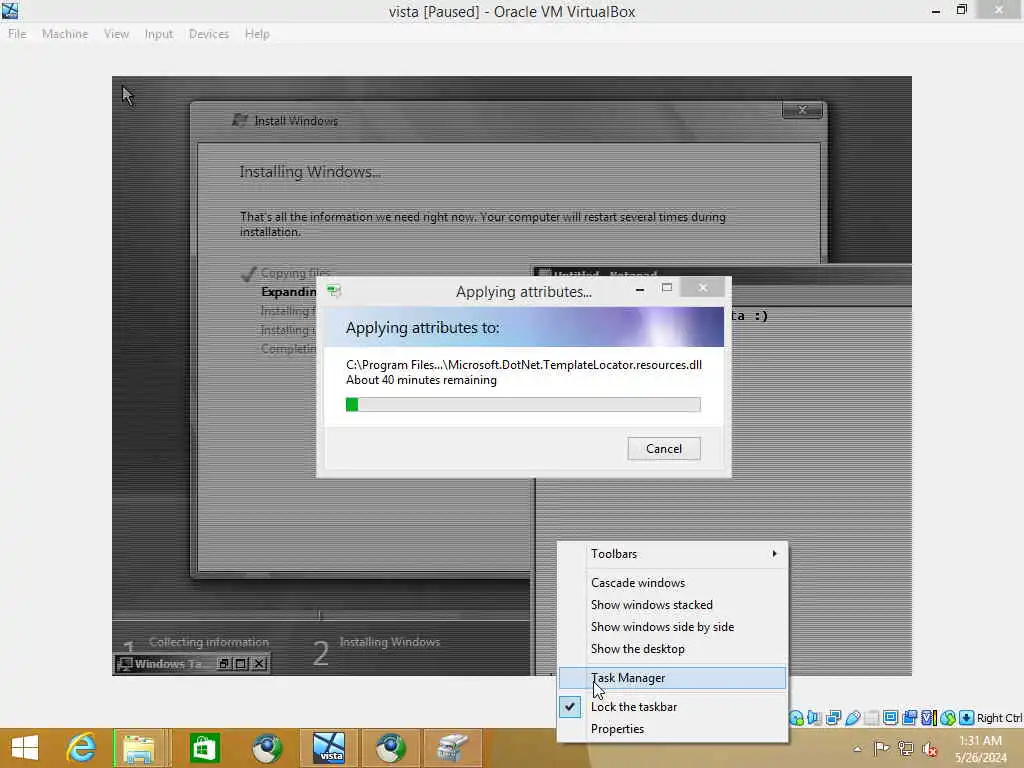
Task: Maximize the Applying attributes dialog
Action: 667,288
